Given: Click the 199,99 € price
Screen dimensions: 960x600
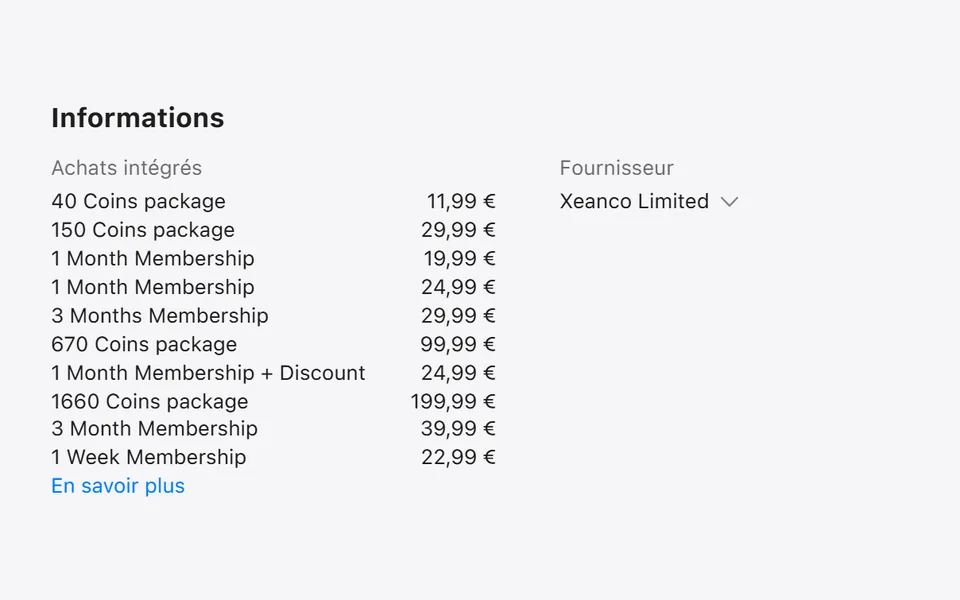Looking at the screenshot, I should click(x=452, y=402).
